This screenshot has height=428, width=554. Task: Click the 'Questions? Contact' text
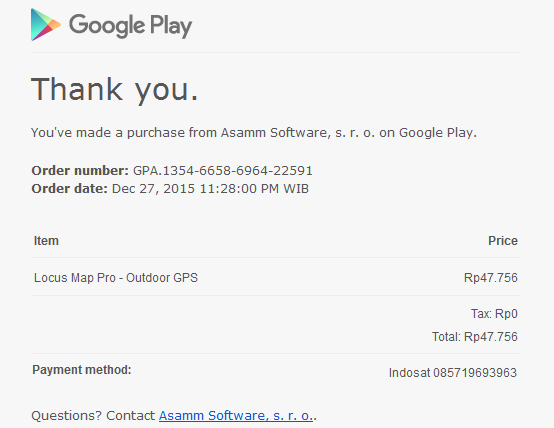(93, 416)
